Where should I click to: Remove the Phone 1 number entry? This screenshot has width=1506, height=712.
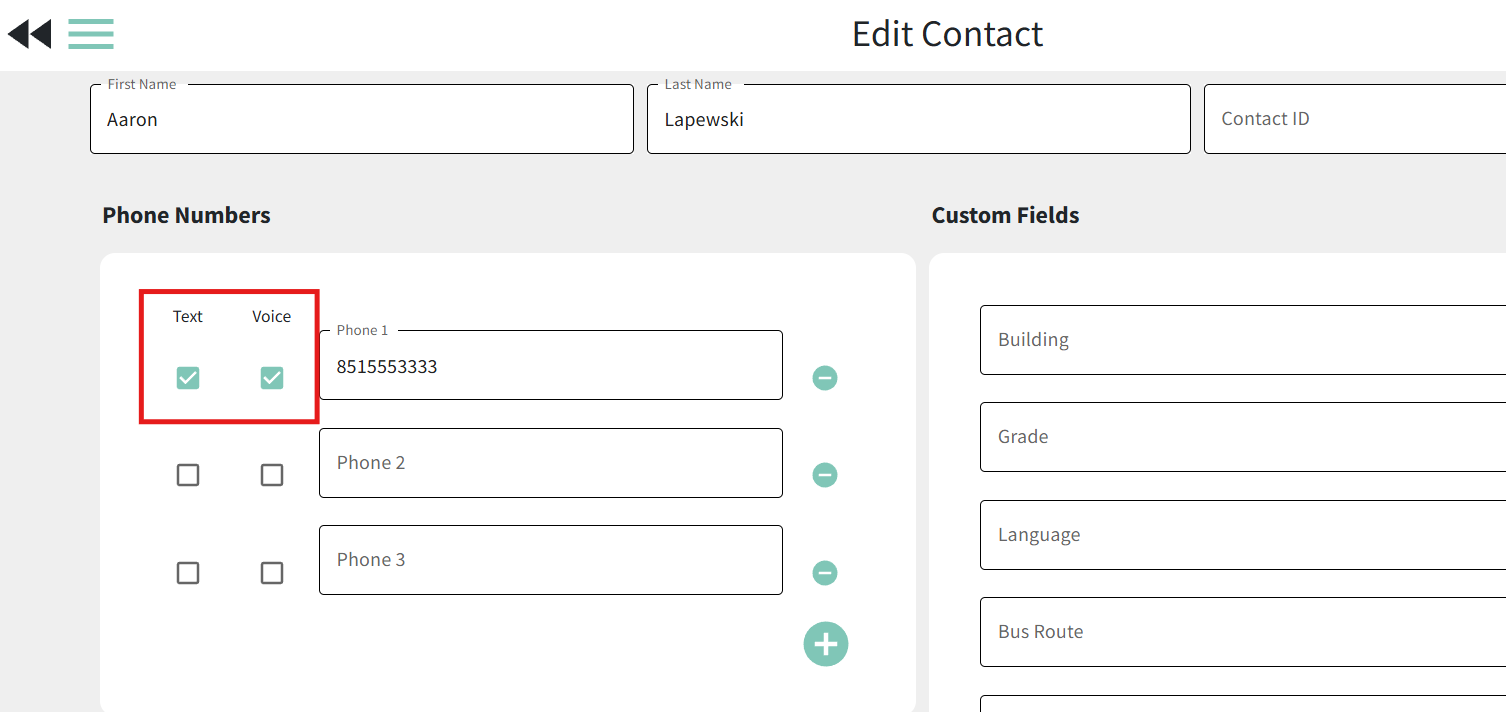[x=825, y=378]
